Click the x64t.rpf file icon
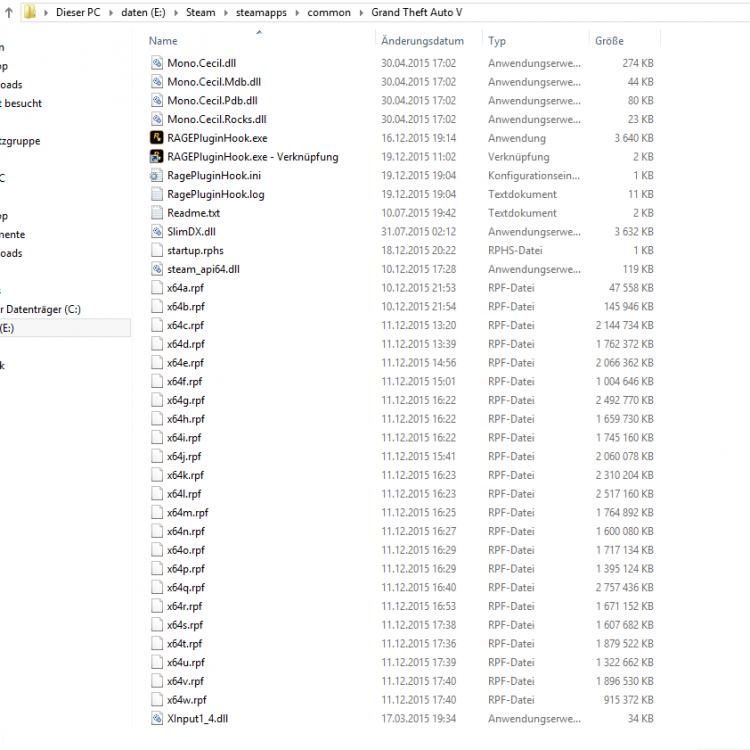 point(157,643)
